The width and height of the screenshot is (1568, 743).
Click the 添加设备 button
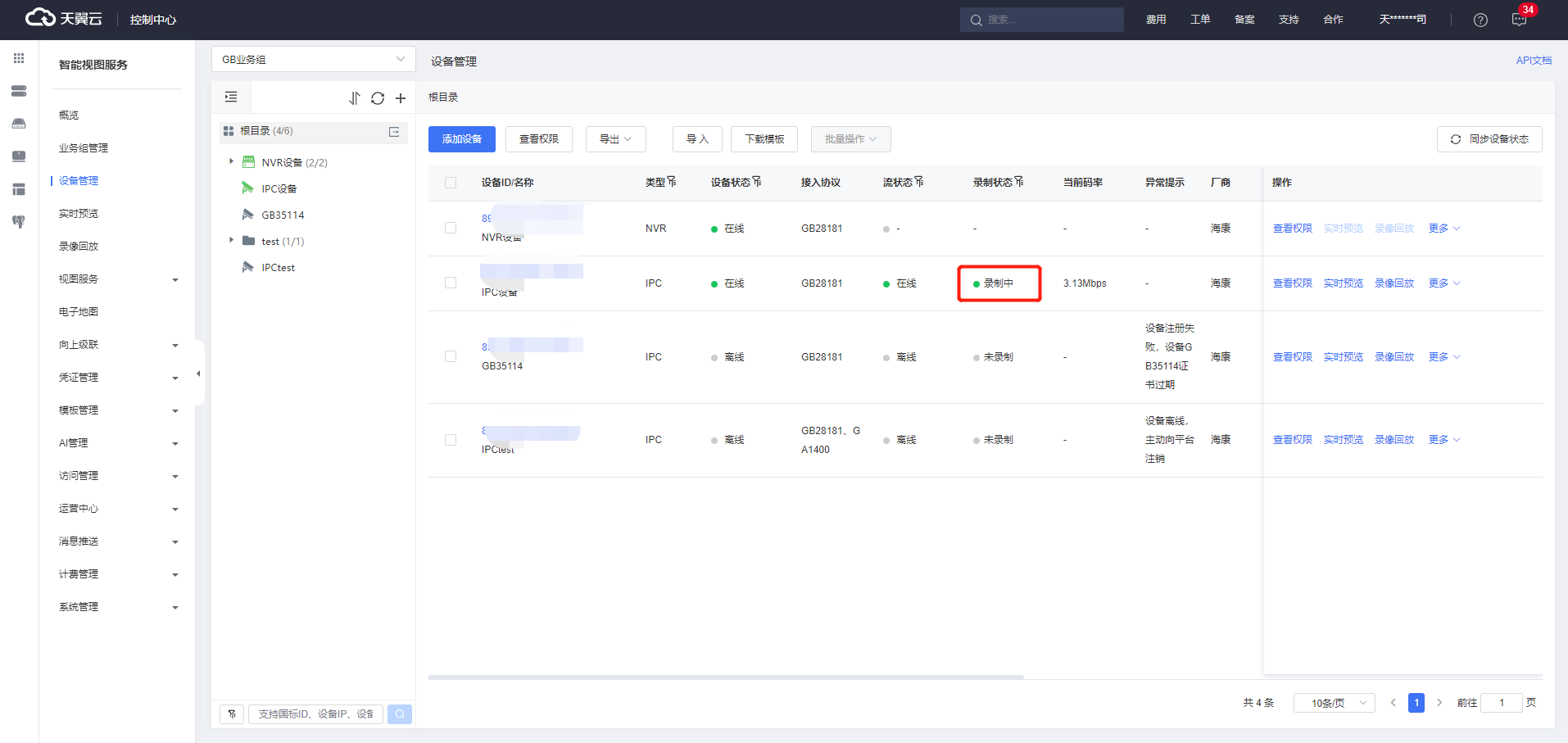pos(462,139)
